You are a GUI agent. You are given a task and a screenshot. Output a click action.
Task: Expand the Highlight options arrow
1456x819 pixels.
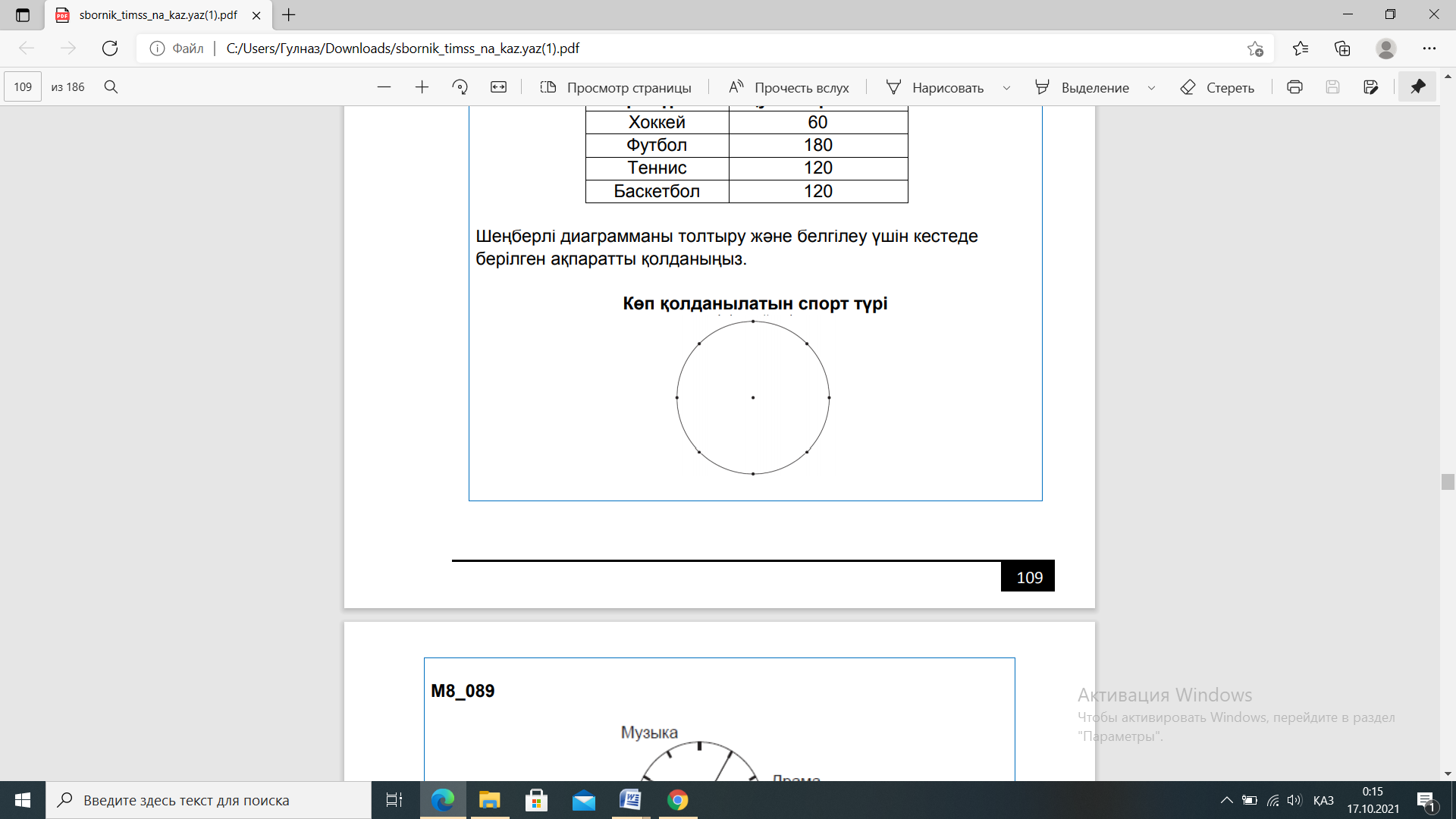pyautogui.click(x=1151, y=88)
